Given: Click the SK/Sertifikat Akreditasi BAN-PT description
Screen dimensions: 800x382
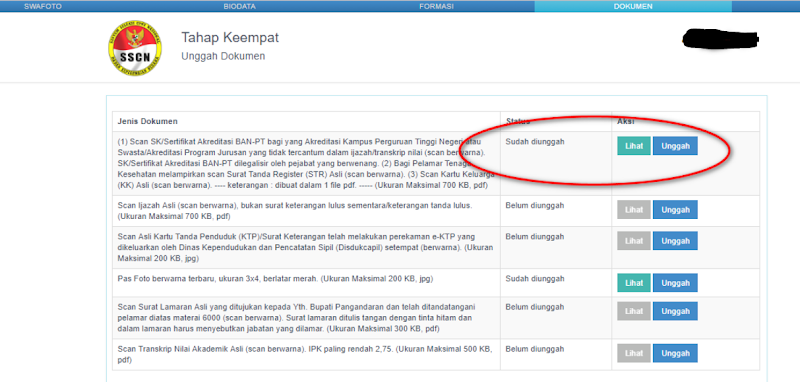Looking at the screenshot, I should coord(305,163).
